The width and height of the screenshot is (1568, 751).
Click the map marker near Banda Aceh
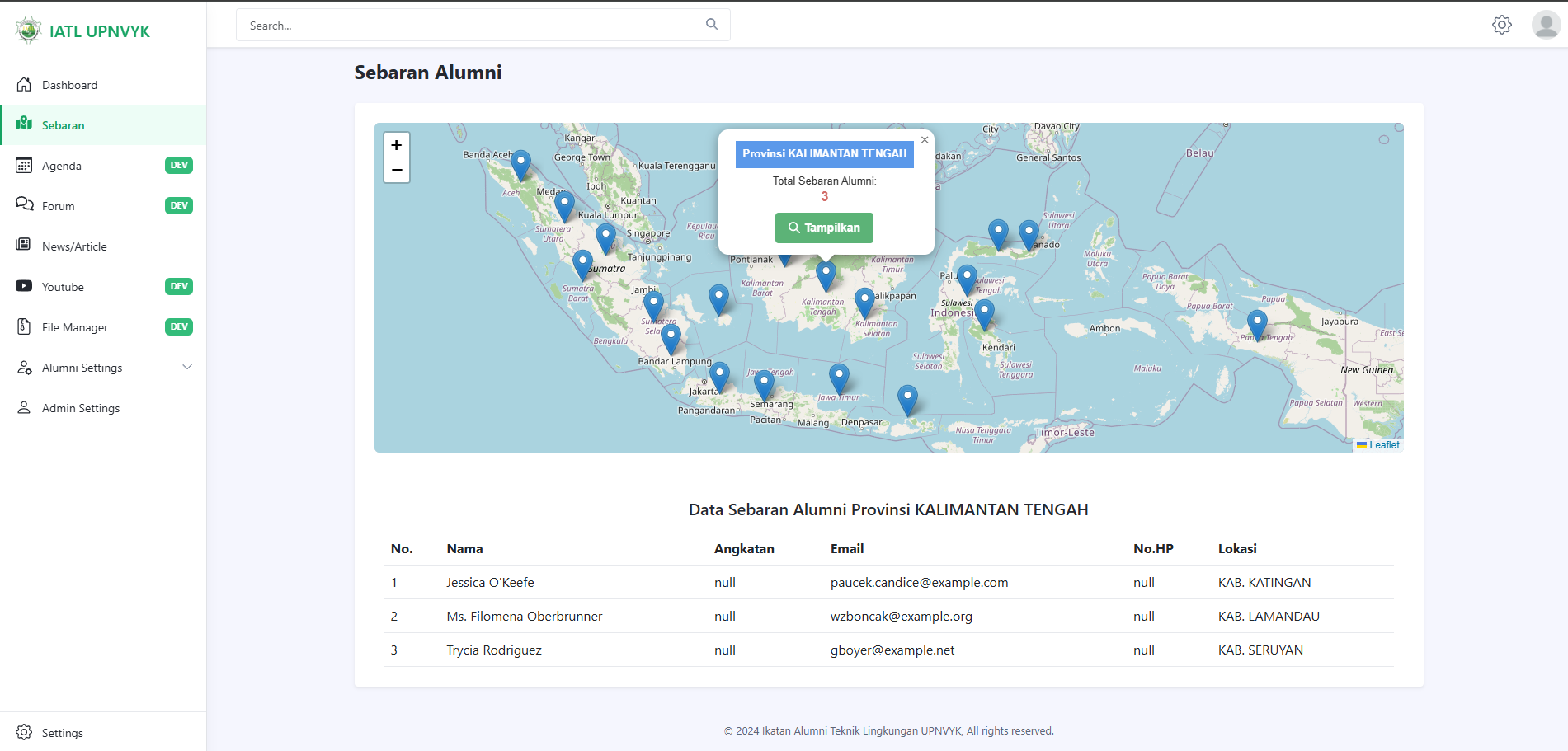521,166
